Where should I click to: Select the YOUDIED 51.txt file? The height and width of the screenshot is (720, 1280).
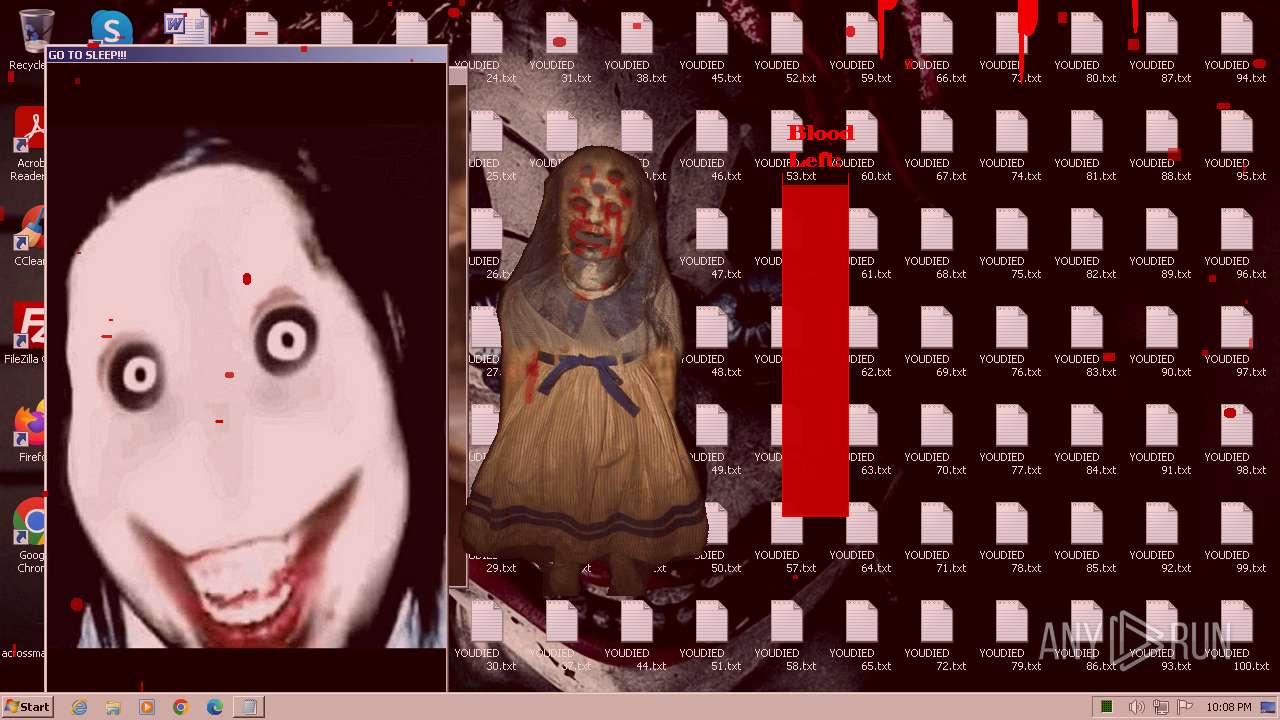point(711,637)
